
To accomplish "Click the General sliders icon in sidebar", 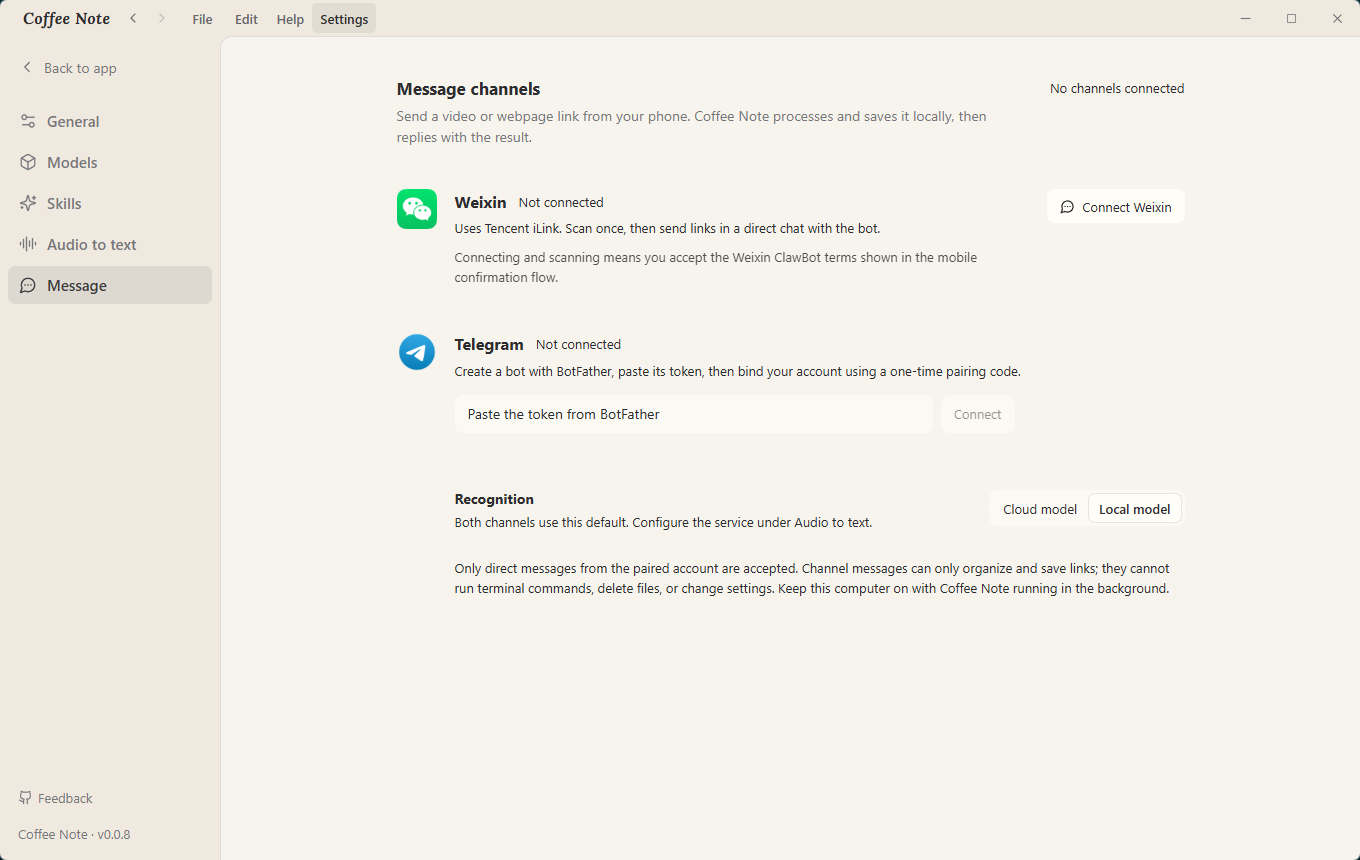I will coord(28,121).
